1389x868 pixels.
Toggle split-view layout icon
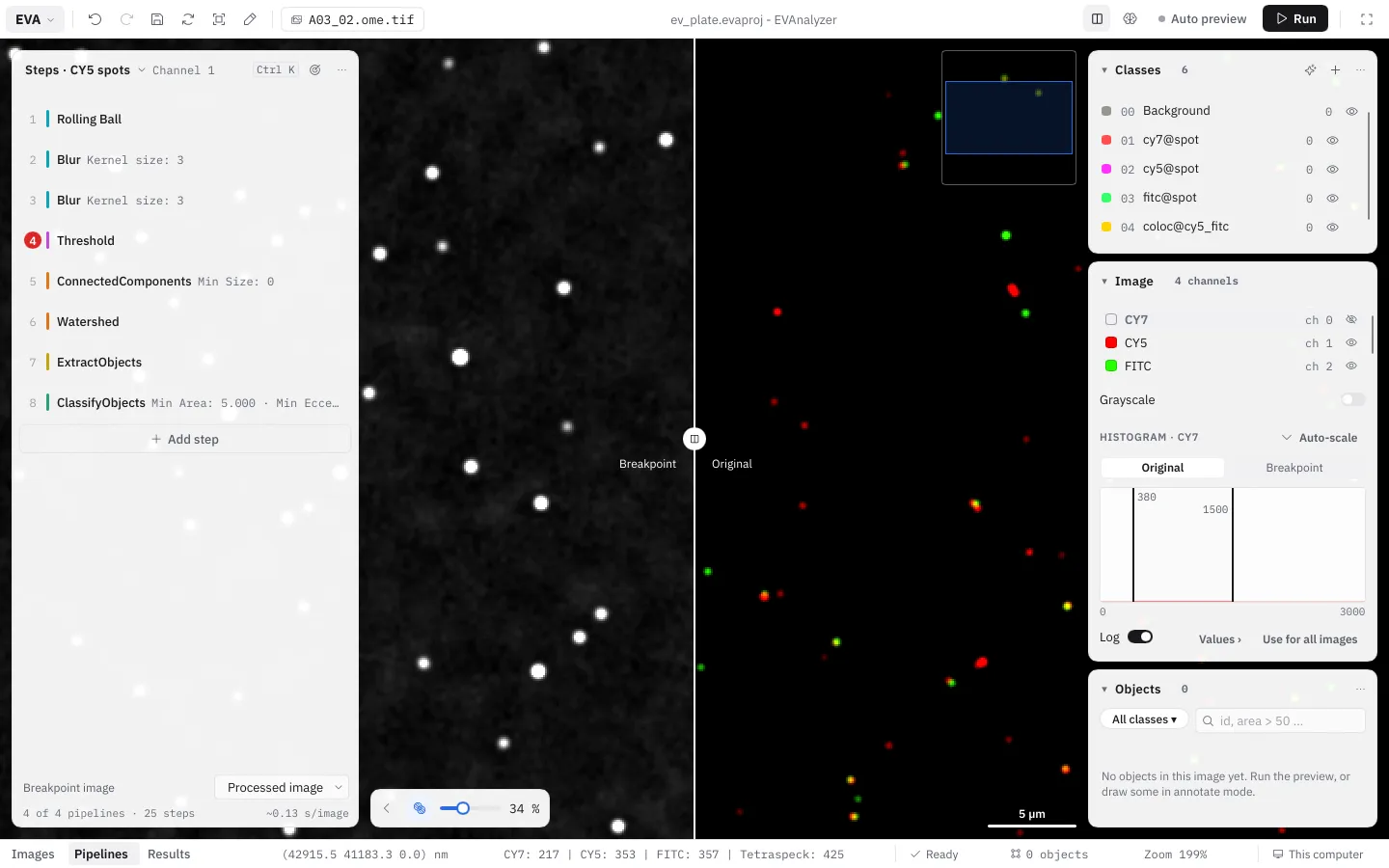tap(1097, 18)
